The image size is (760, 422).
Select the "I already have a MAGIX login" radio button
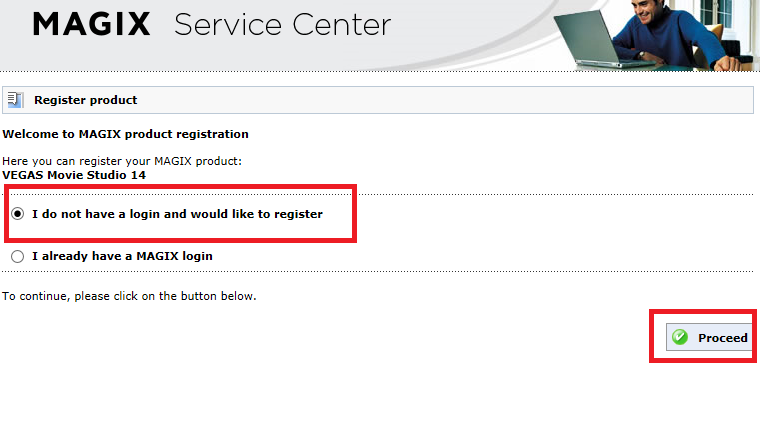tap(17, 256)
